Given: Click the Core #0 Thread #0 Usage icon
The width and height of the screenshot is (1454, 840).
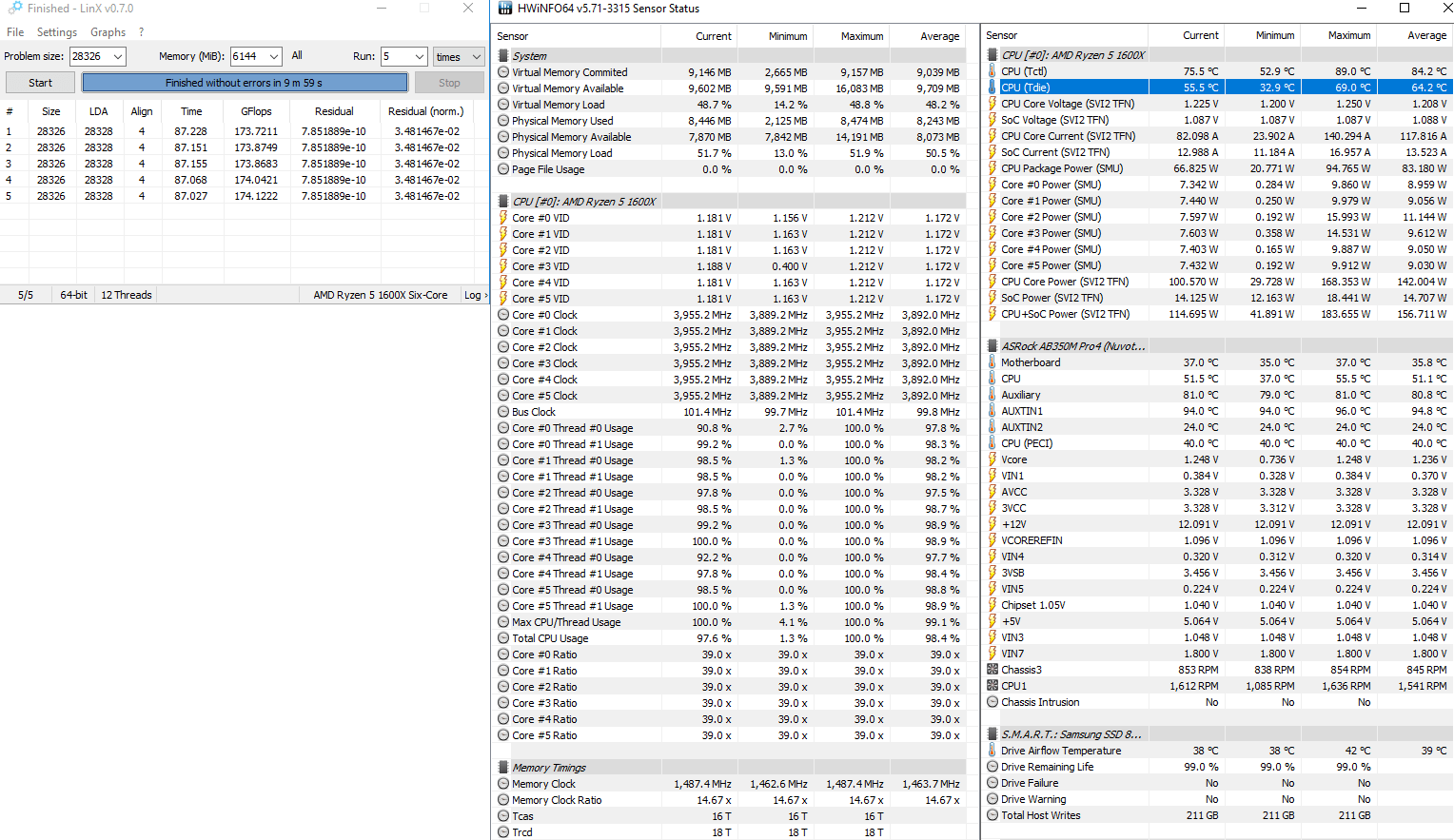Looking at the screenshot, I should [x=503, y=428].
